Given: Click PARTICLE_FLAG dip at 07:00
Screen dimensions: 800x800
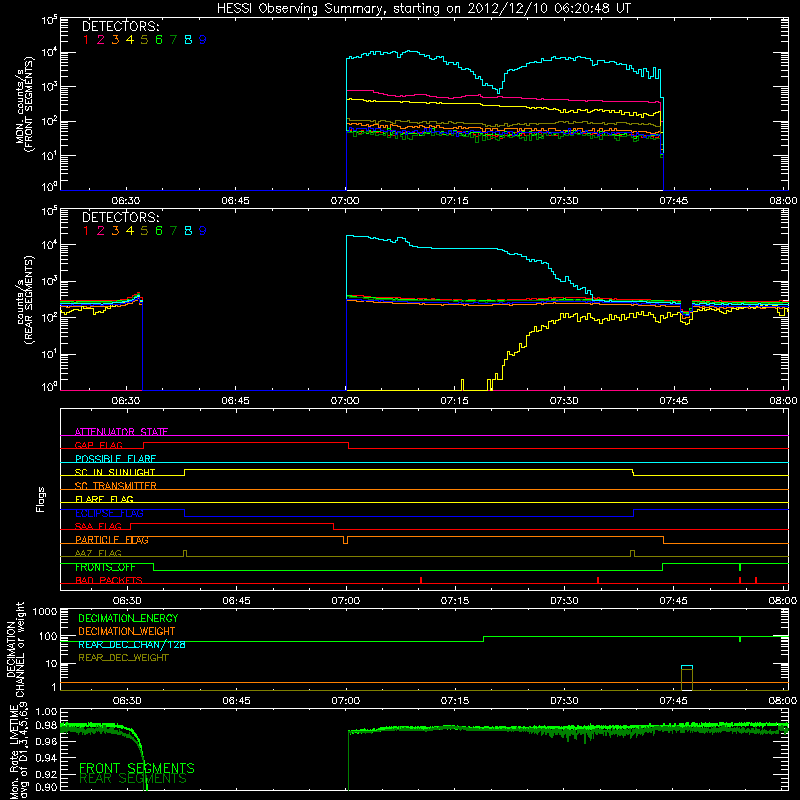Looking at the screenshot, I should [x=345, y=540].
